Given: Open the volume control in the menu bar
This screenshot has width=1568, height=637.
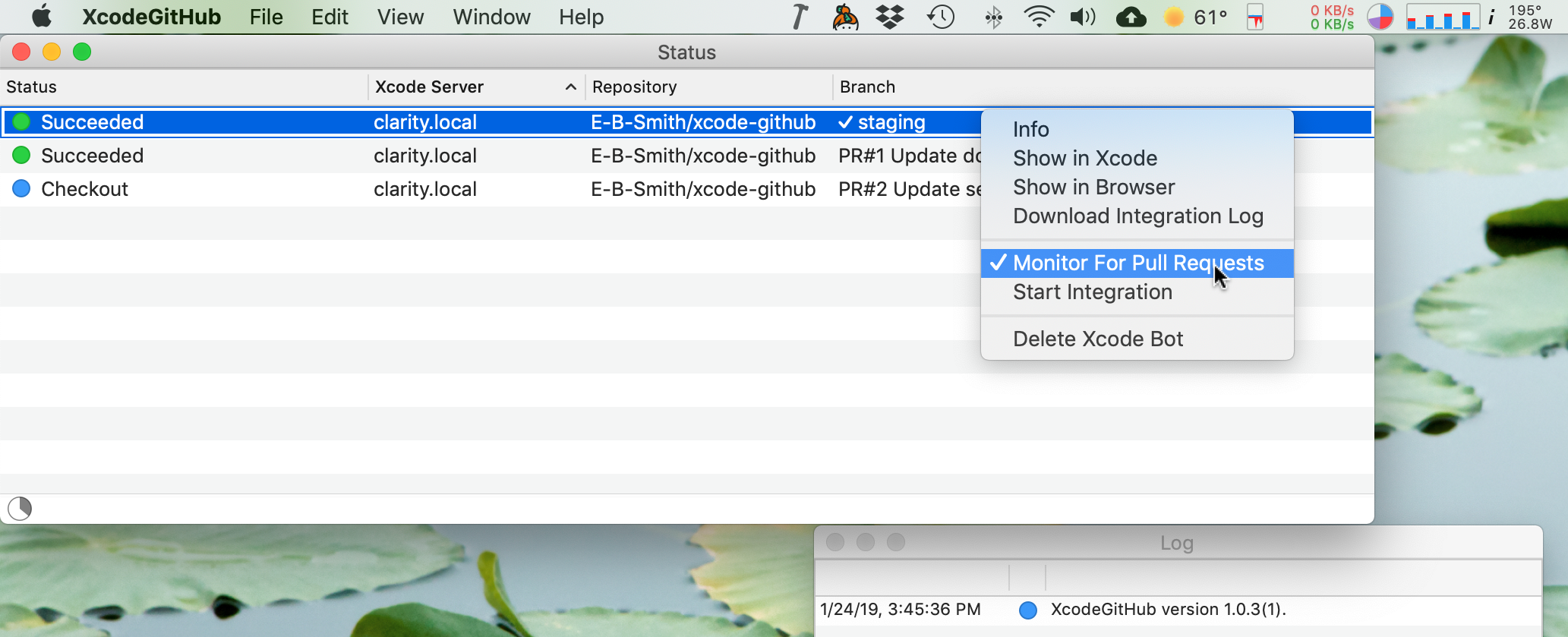Looking at the screenshot, I should click(x=1083, y=17).
